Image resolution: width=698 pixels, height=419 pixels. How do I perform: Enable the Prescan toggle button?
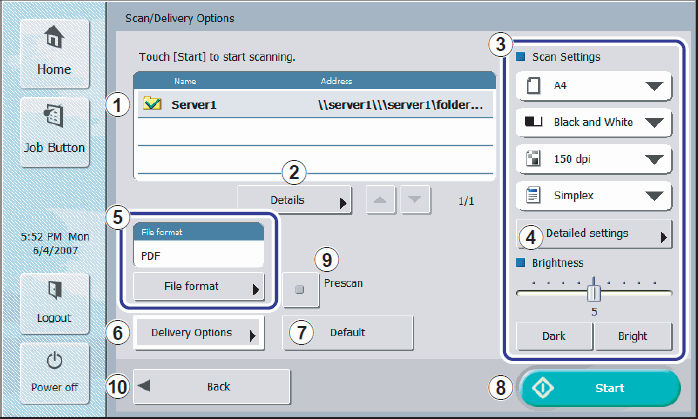299,291
